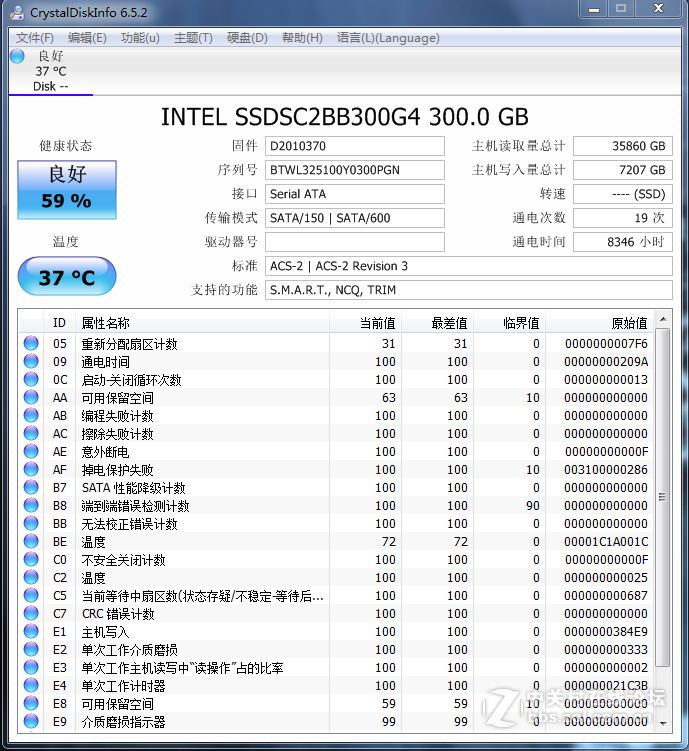Select raw value 003100000286

606,470
